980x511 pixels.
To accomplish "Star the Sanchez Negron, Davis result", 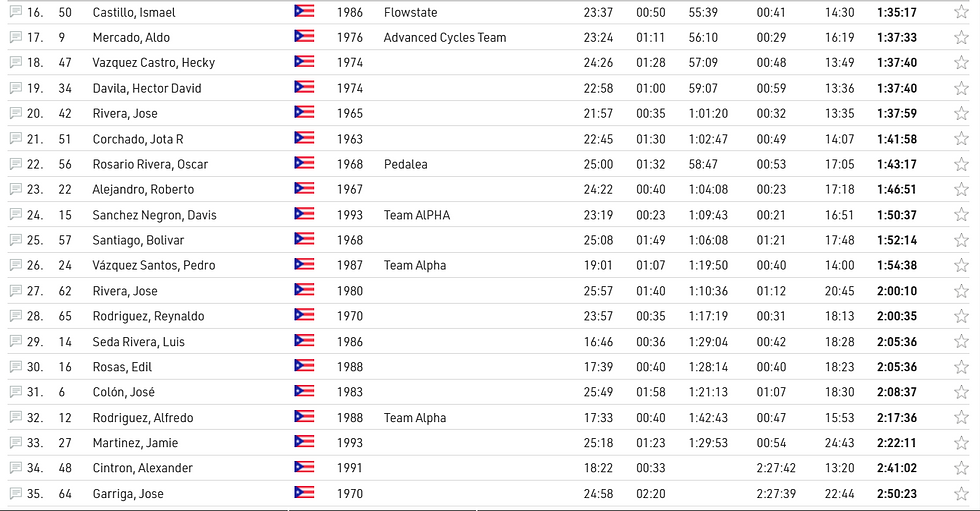I will 961,215.
